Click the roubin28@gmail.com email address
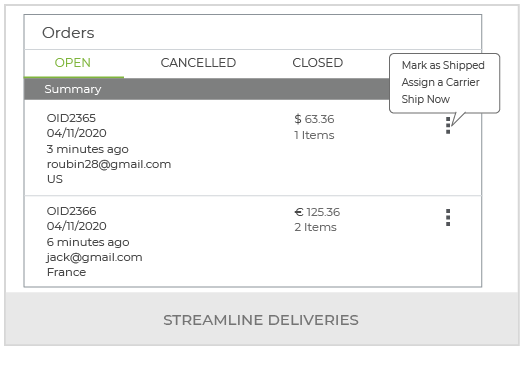 point(109,164)
